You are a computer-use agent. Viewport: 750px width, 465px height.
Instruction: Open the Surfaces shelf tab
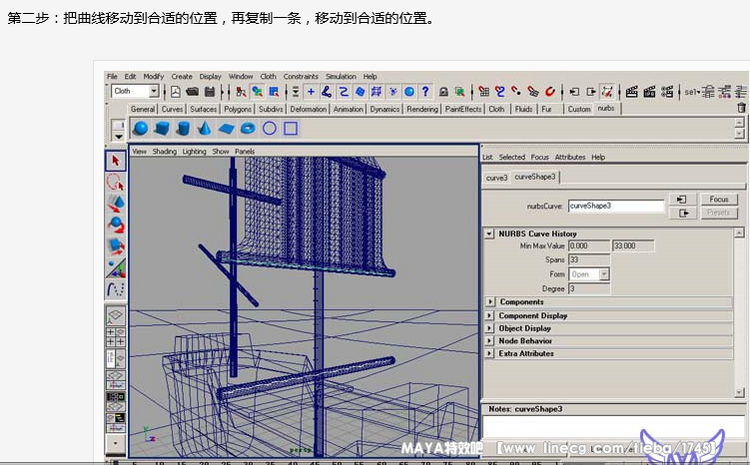pyautogui.click(x=203, y=109)
